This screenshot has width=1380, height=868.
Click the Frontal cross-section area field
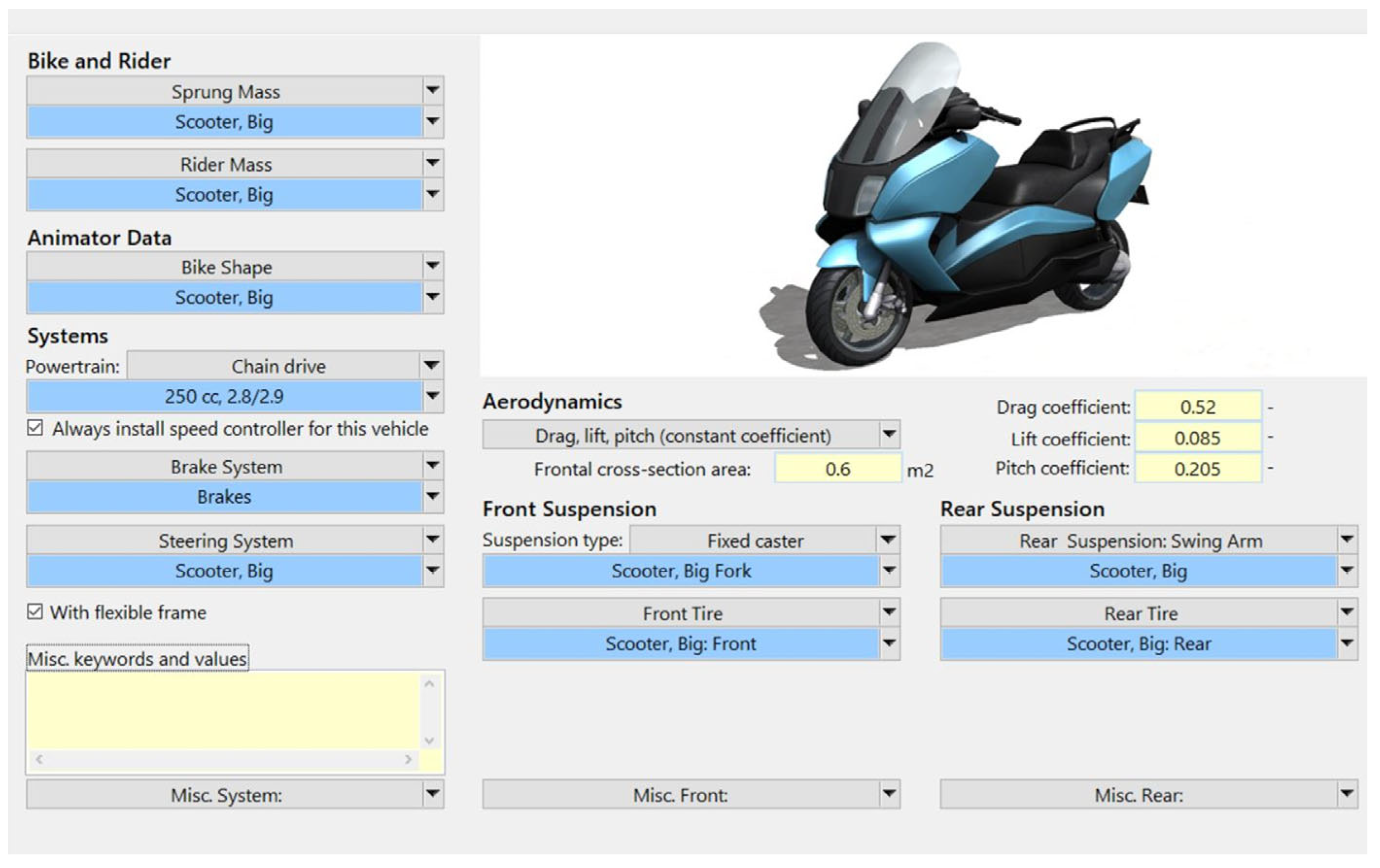click(x=837, y=469)
